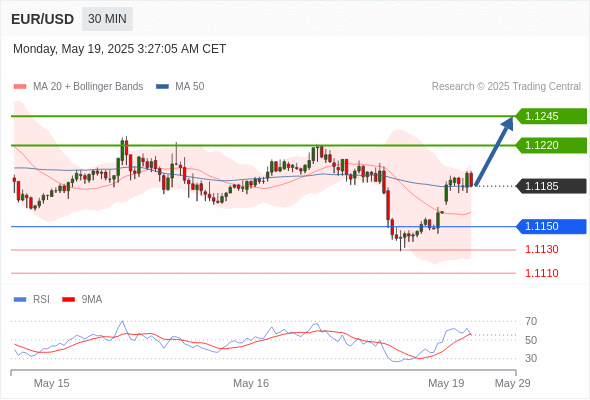Click the MA 20 Bollinger Bands swatch
The height and width of the screenshot is (400, 590).
[20, 87]
